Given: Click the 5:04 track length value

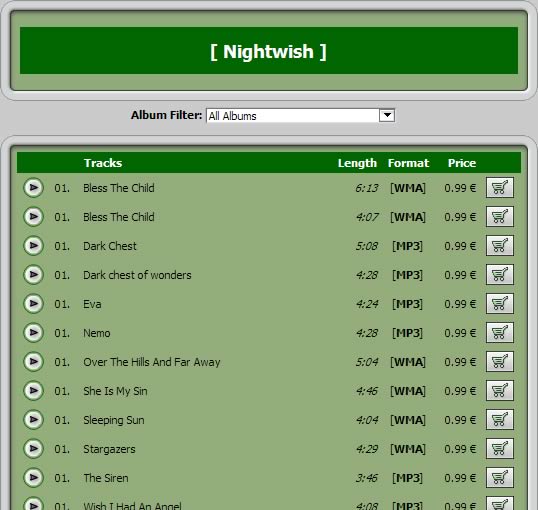Looking at the screenshot, I should [367, 362].
